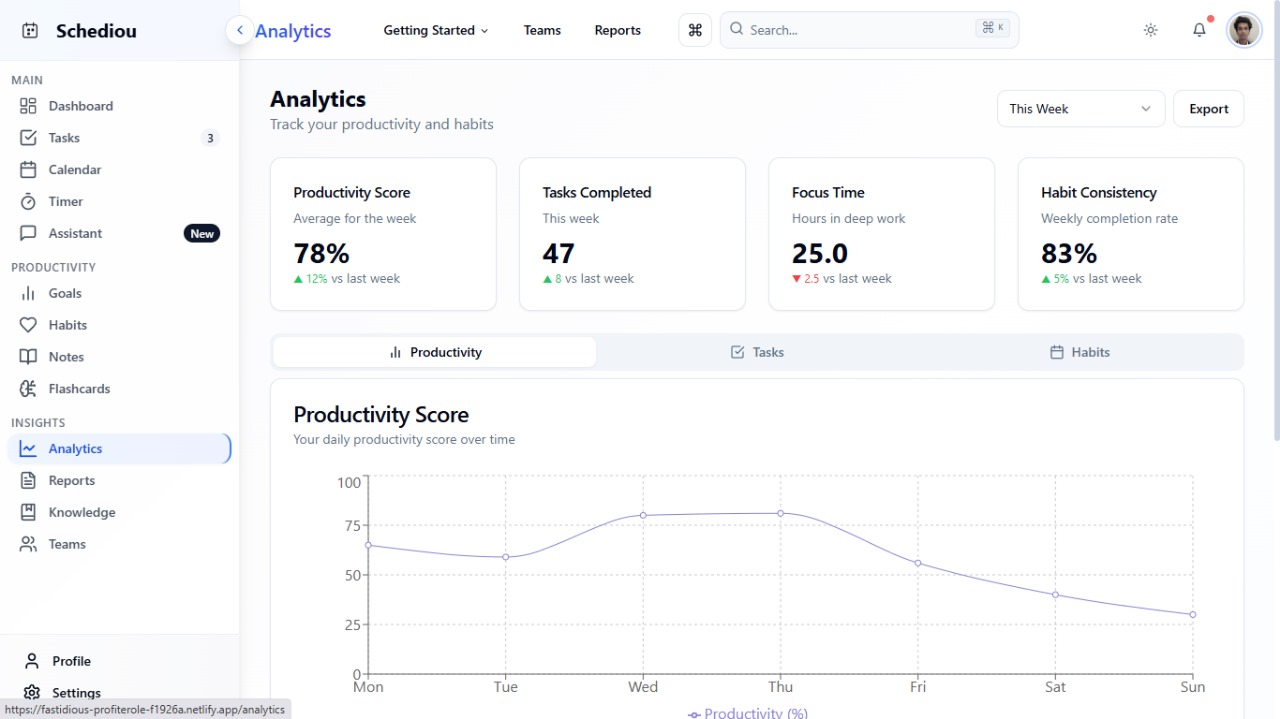
Task: Click the Fri data point on chart
Action: (x=918, y=563)
